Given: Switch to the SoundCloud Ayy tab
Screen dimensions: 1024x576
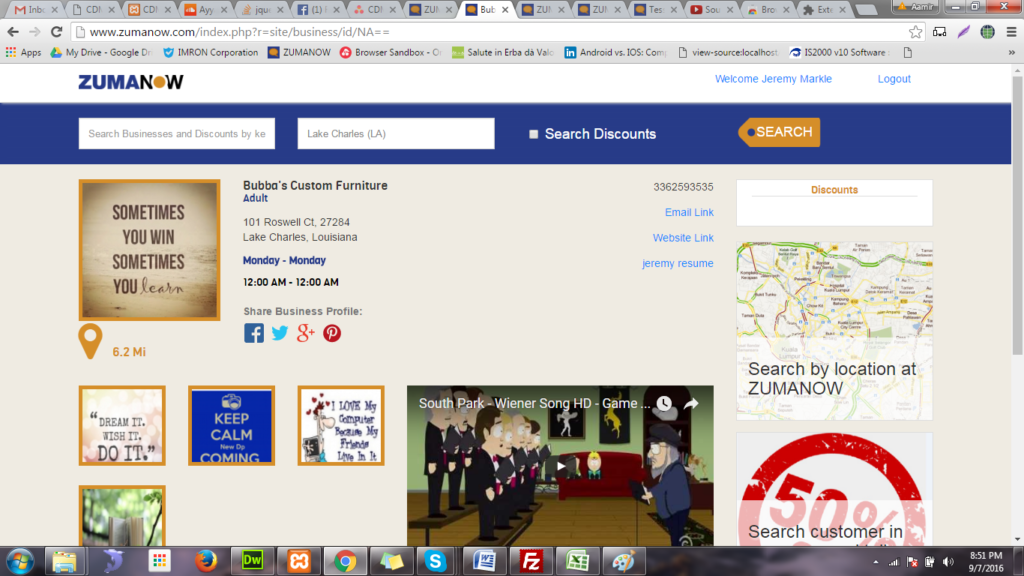Looking at the screenshot, I should pos(206,10).
